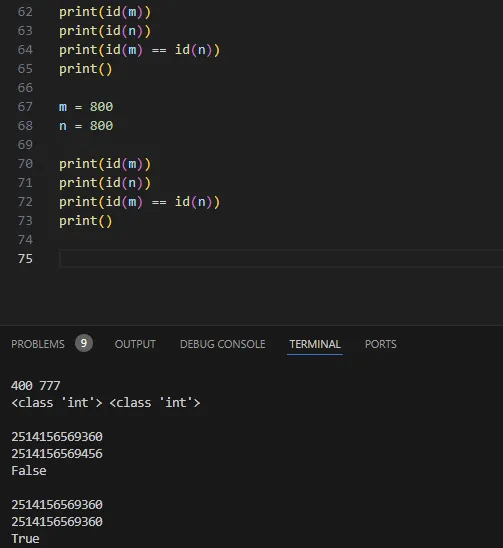
Task: Select the TERMINAL tab
Action: (315, 344)
